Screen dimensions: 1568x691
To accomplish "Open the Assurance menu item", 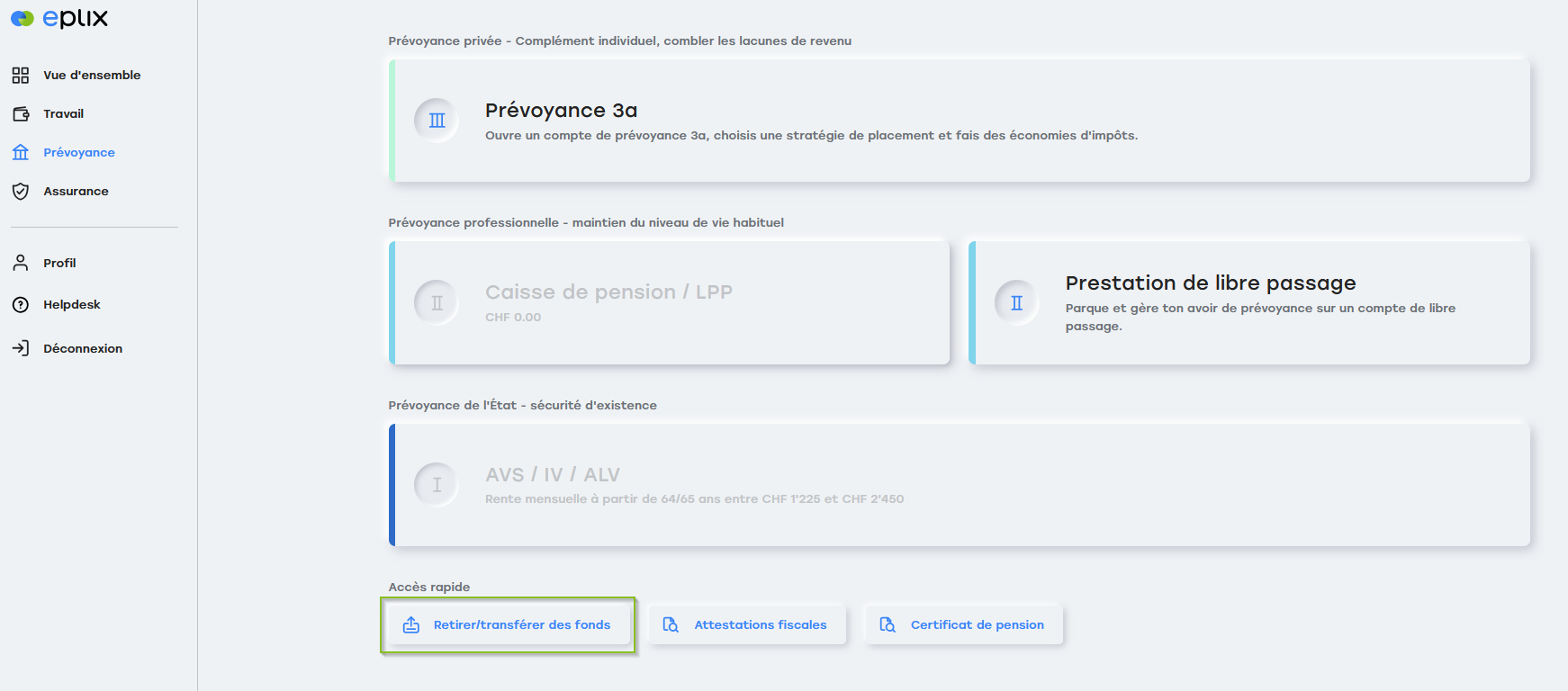I will coord(76,191).
